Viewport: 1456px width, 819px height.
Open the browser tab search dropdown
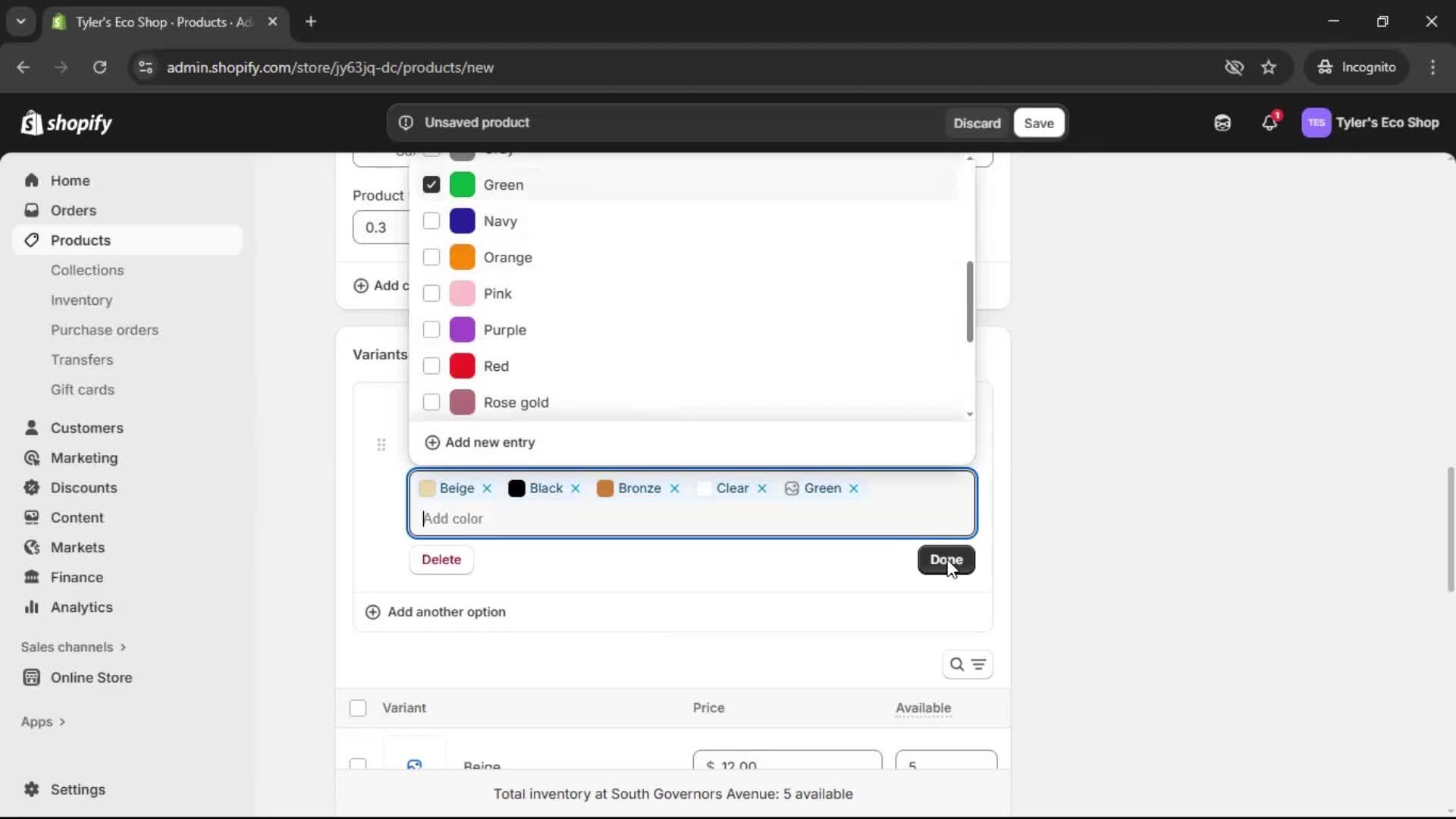tap(20, 21)
